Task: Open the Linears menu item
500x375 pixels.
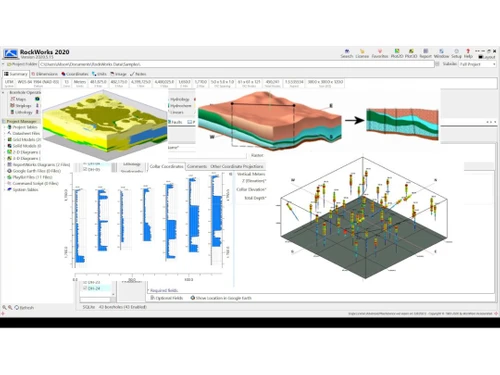Action: [177, 112]
